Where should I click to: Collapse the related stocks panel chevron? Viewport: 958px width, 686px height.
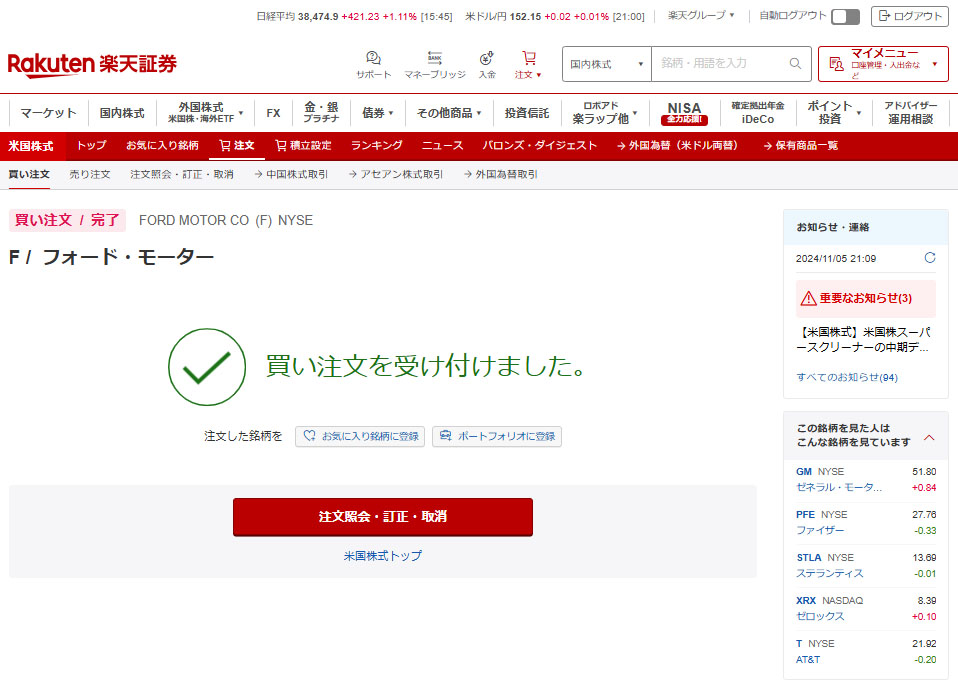(929, 437)
